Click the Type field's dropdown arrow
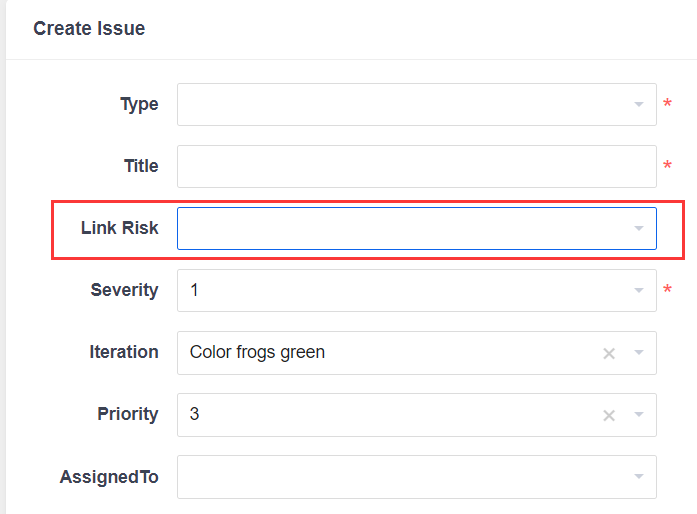Screen dimensions: 697x514 click(x=639, y=105)
